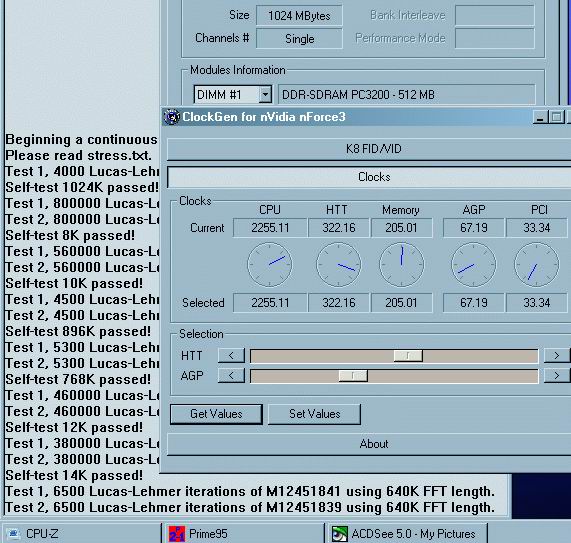571x543 pixels.
Task: Click the AGP slider thumb
Action: click(x=353, y=375)
